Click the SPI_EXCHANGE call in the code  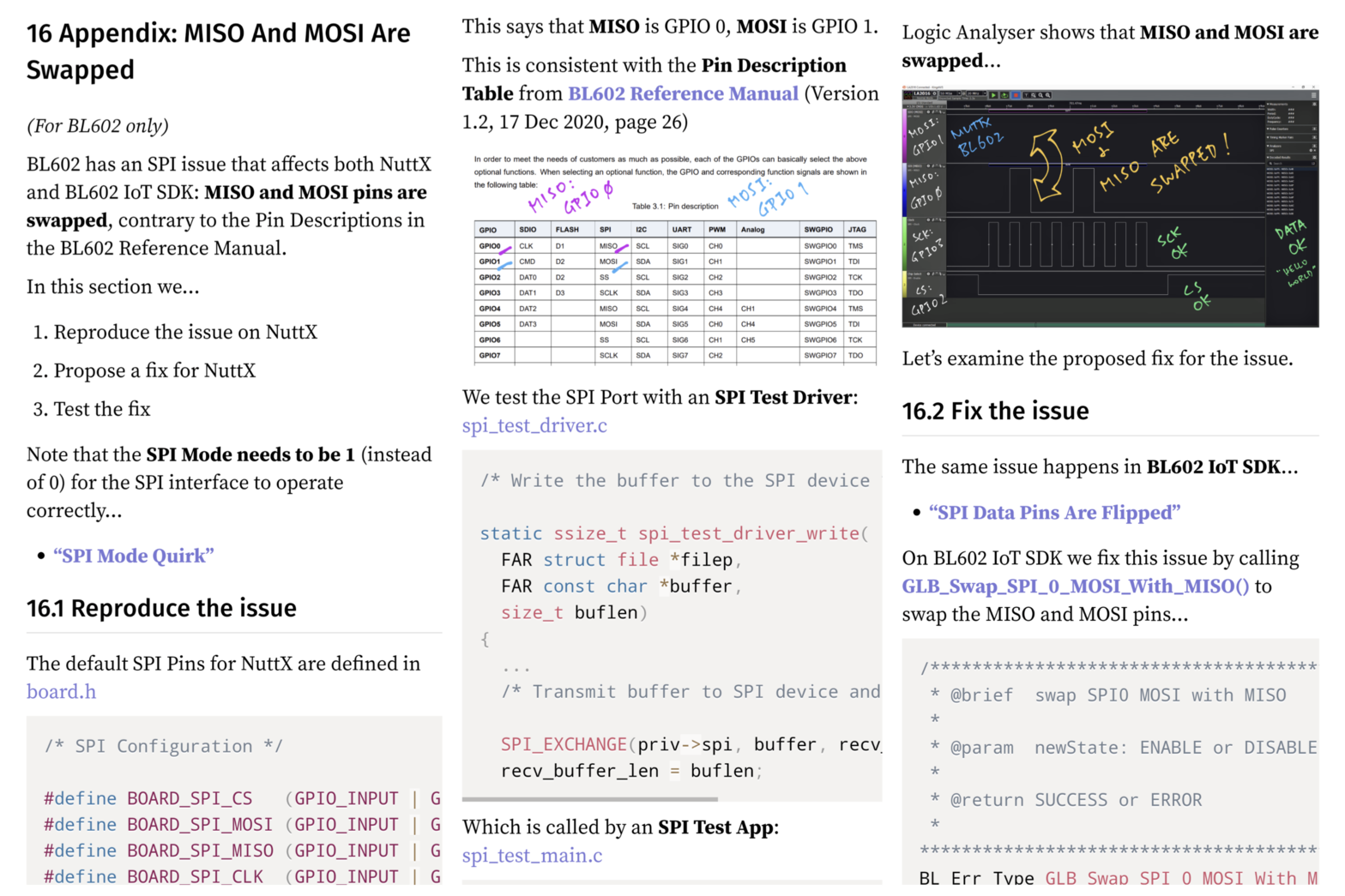[564, 744]
